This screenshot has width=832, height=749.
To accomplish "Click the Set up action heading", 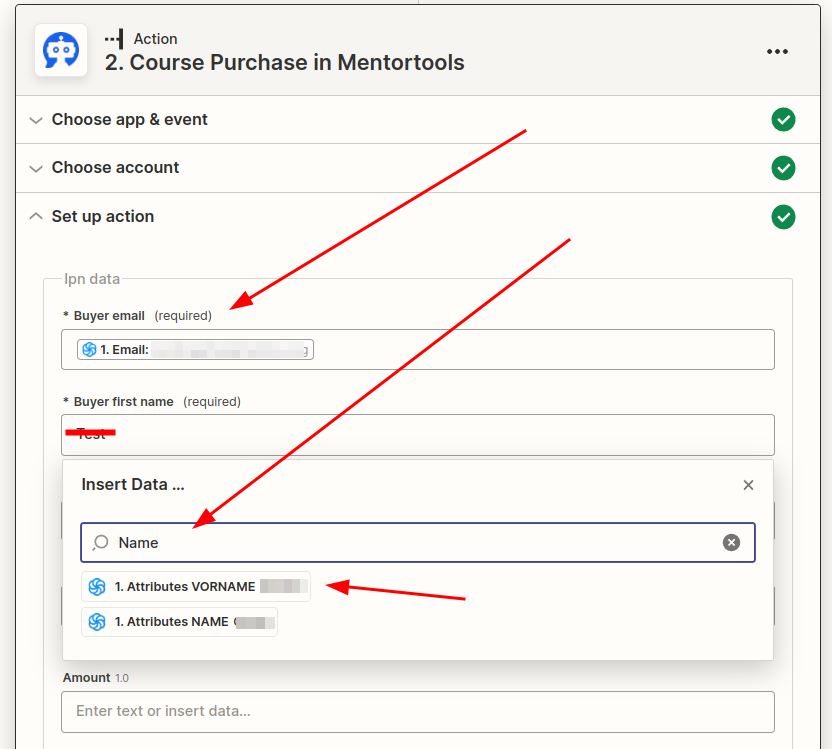I will pyautogui.click(x=103, y=216).
